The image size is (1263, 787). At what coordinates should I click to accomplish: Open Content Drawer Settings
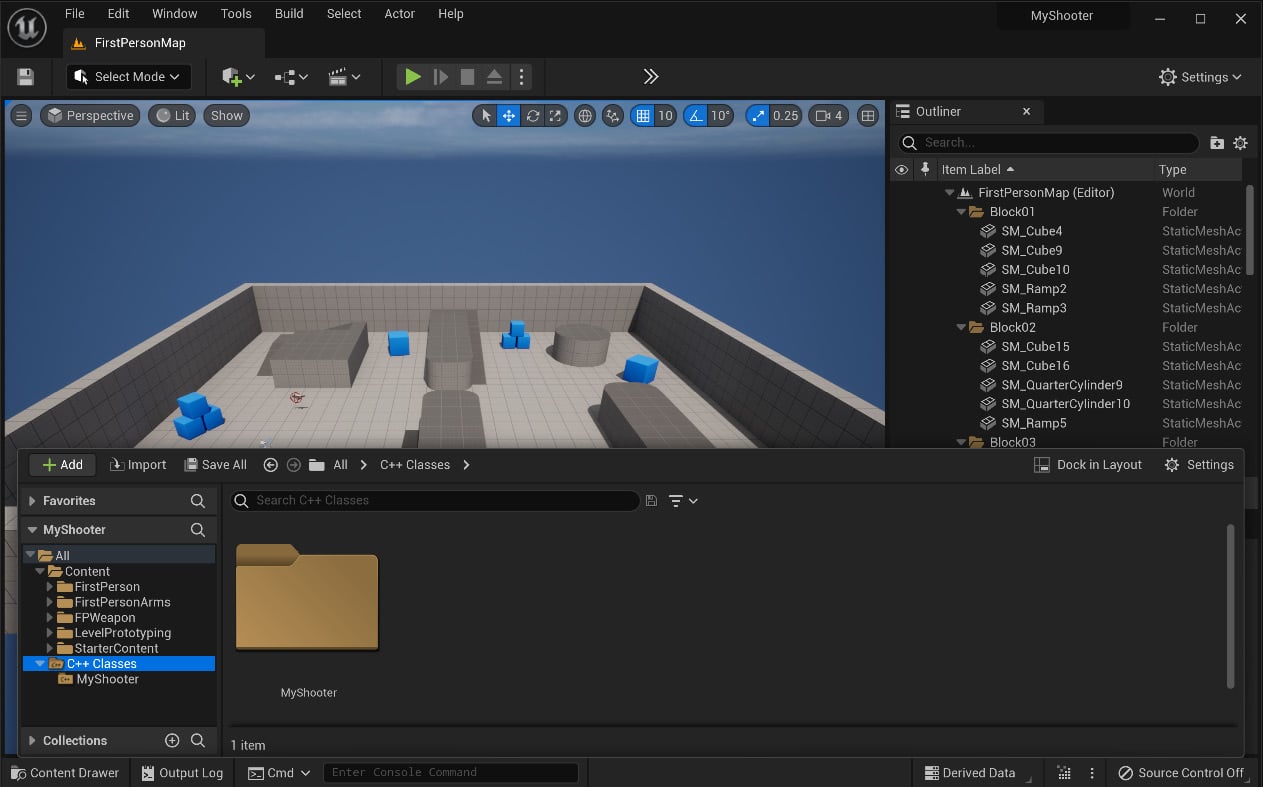(1199, 465)
